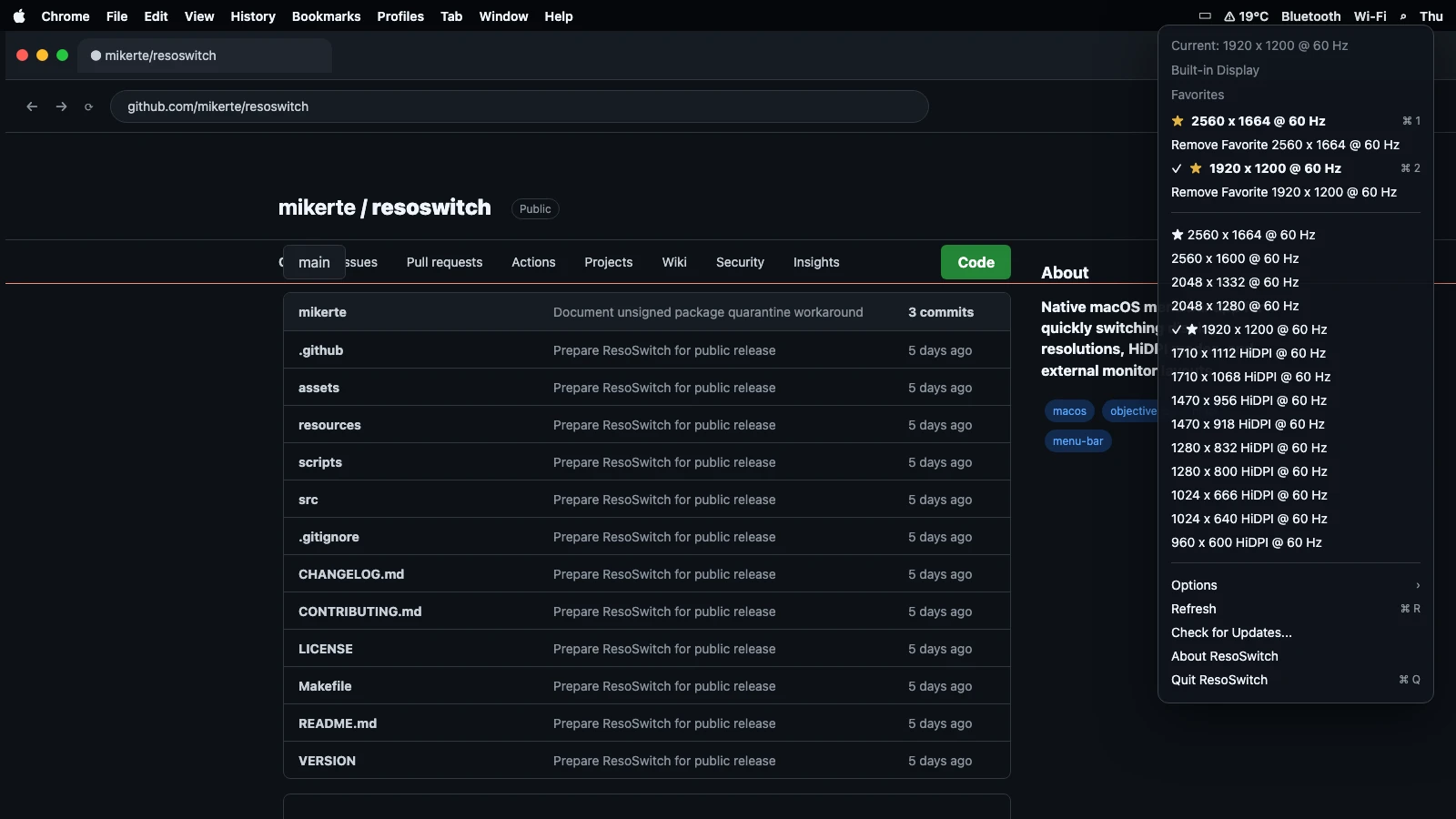Viewport: 1456px width, 819px height.
Task: Choose 1710 x 1068 HiDPI resolution
Action: click(1296, 377)
